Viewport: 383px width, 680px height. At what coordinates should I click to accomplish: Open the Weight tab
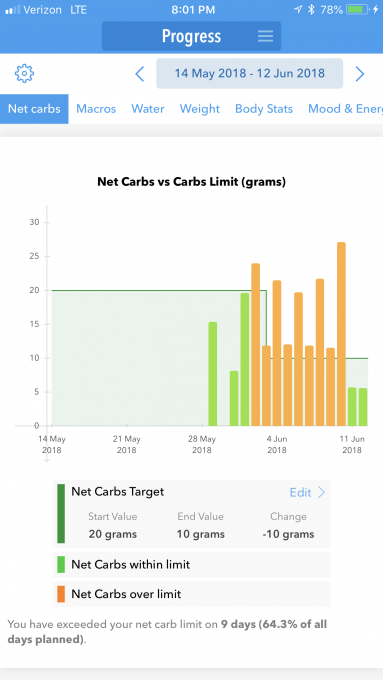point(200,109)
